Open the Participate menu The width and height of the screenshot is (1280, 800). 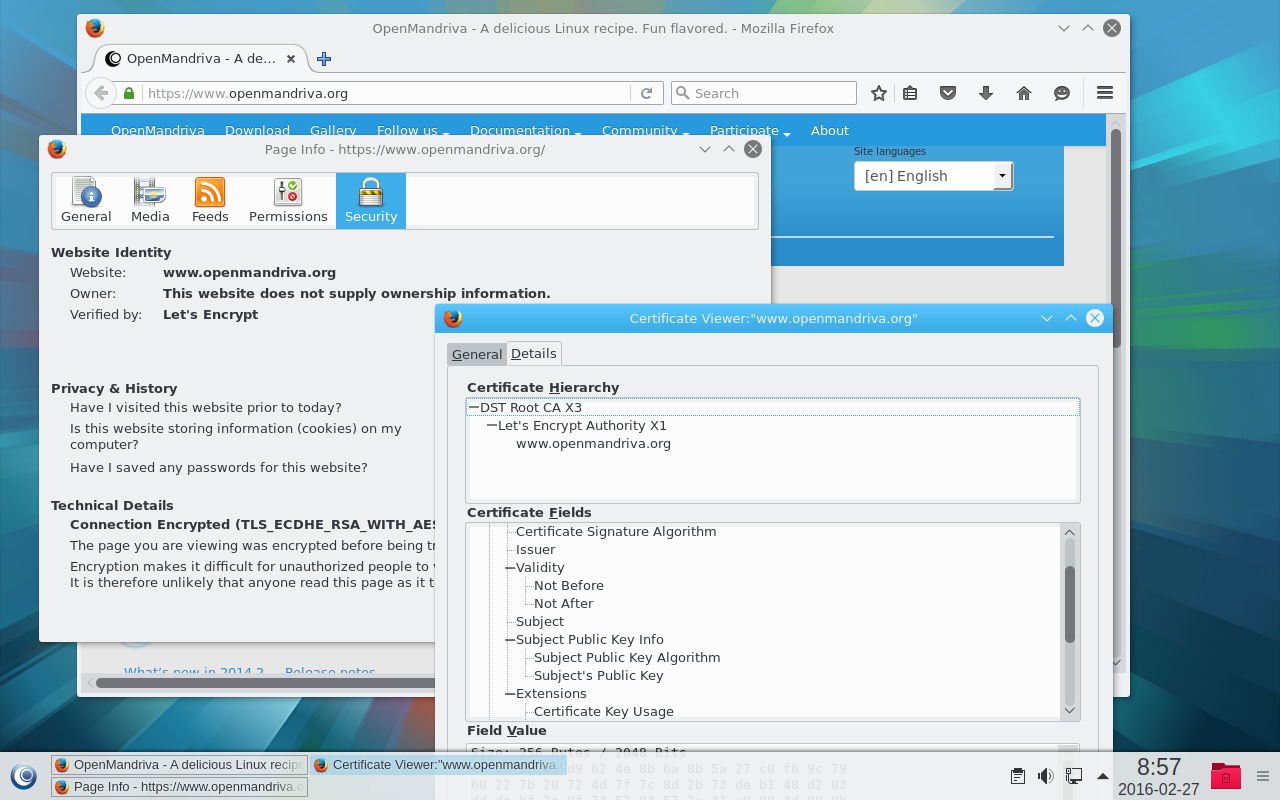point(750,130)
